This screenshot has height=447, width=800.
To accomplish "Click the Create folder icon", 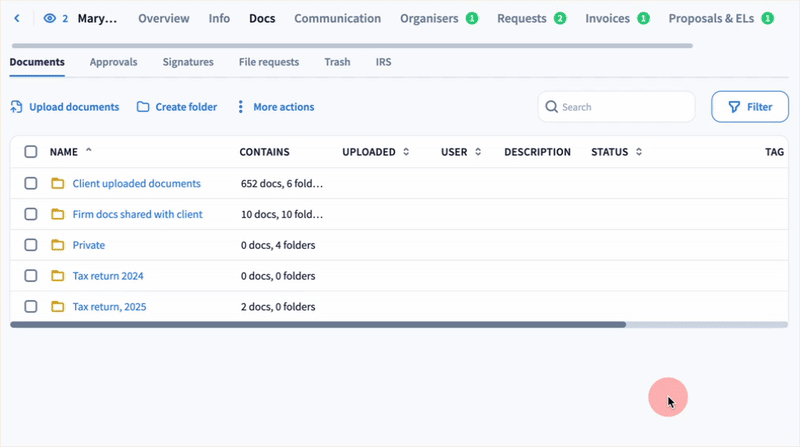I will pyautogui.click(x=143, y=107).
